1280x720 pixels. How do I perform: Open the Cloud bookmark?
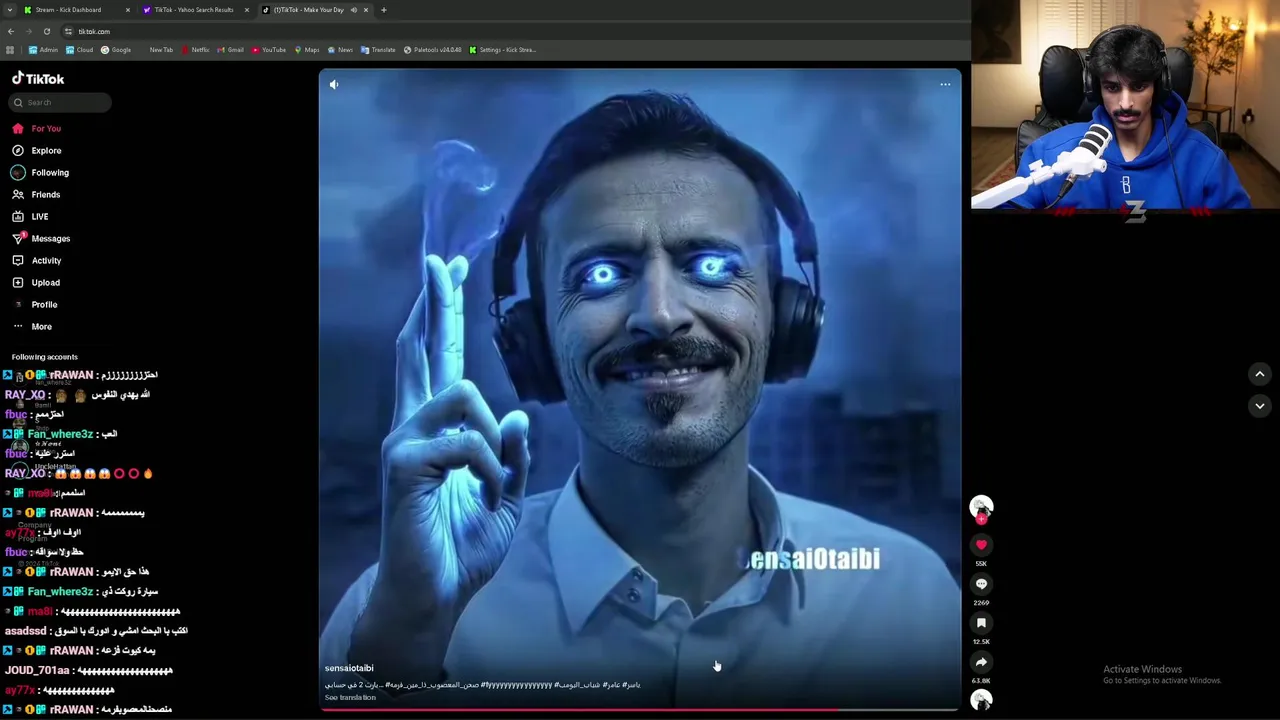pos(80,50)
